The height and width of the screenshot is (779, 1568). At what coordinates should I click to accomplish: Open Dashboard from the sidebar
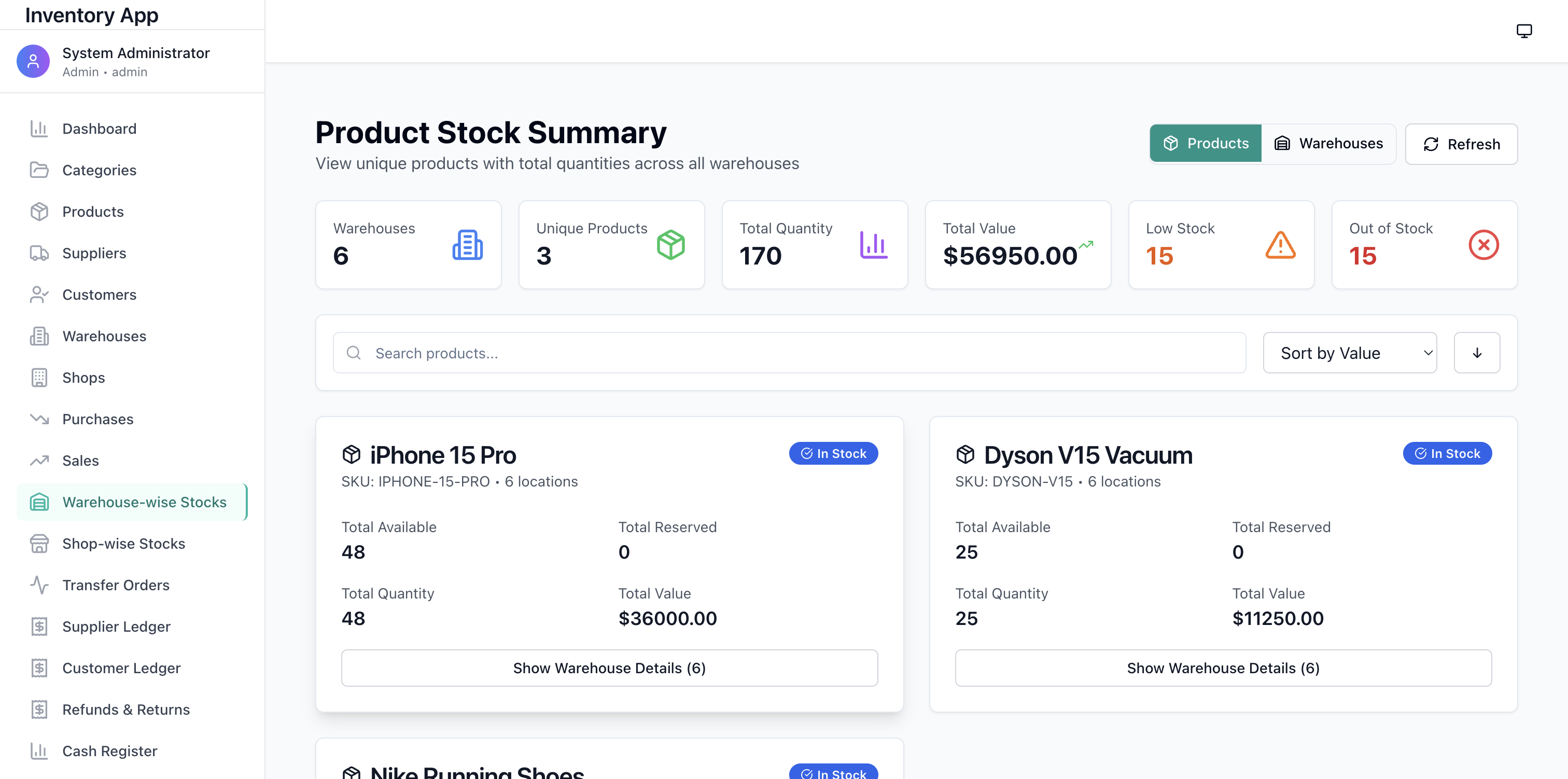132,129
